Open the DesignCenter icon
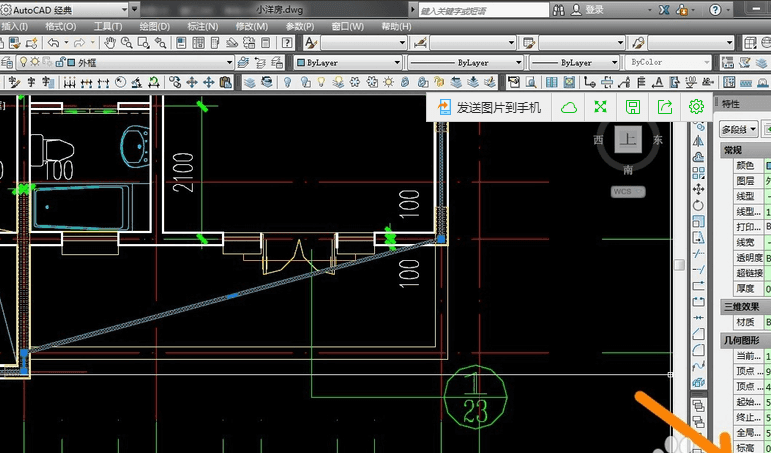Image resolution: width=771 pixels, height=453 pixels. [x=198, y=43]
